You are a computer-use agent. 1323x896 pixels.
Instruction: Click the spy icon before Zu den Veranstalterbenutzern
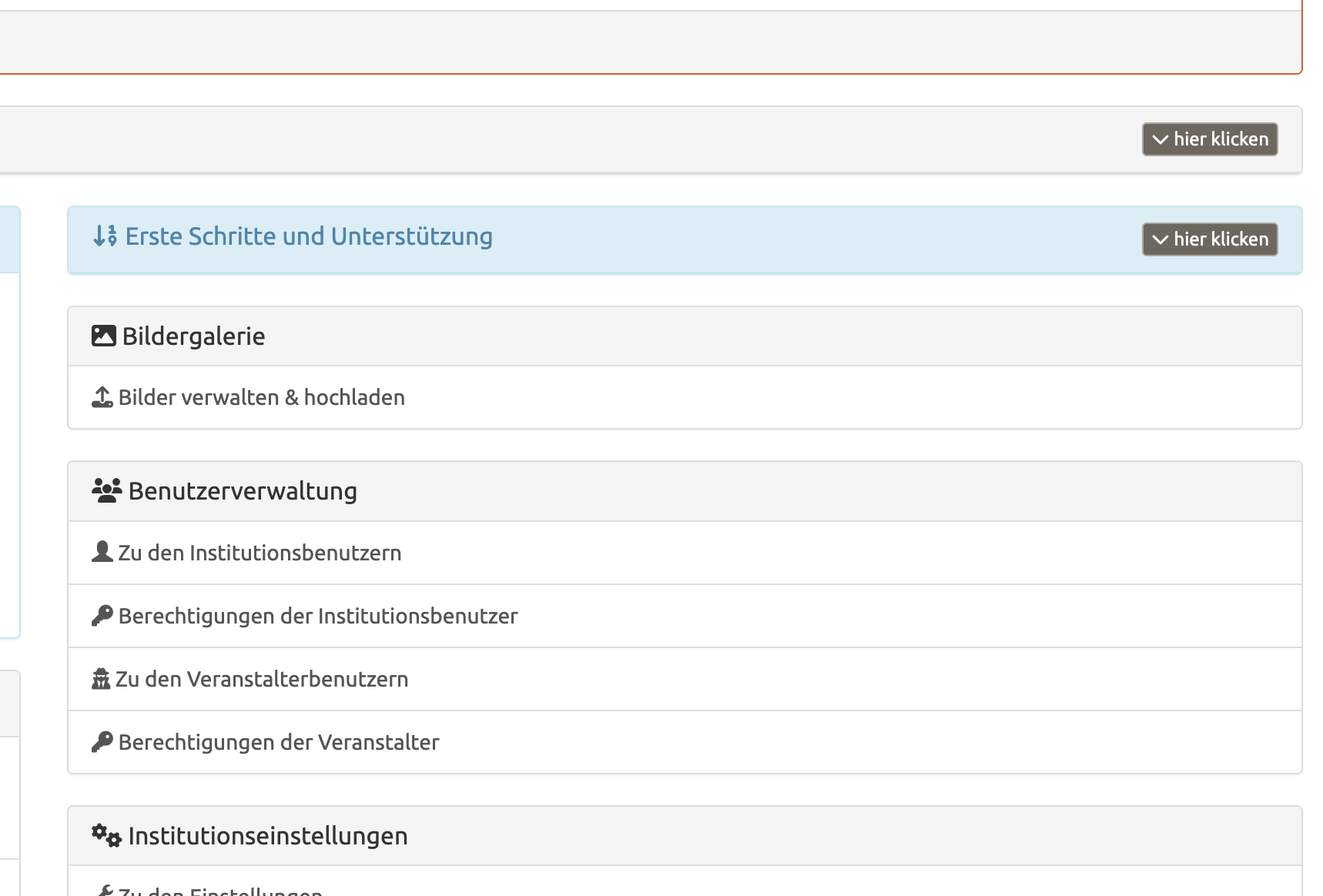(x=101, y=679)
